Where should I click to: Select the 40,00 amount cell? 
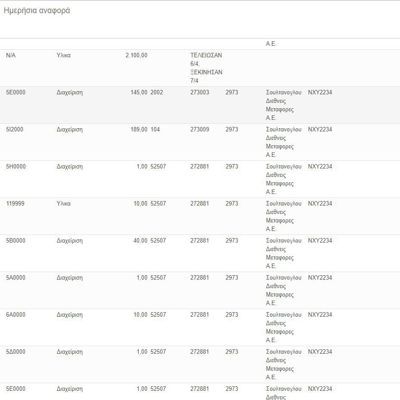click(140, 240)
